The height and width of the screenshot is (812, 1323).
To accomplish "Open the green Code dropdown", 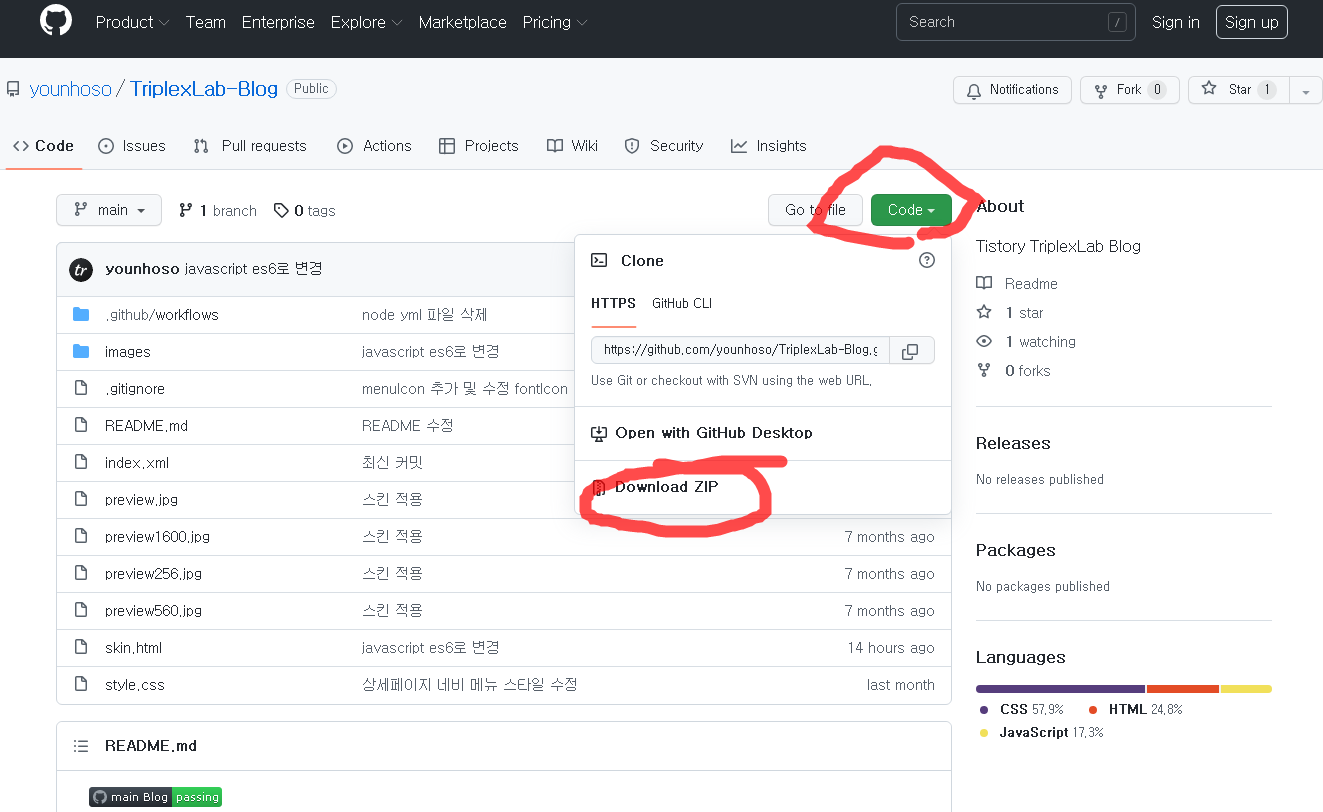I will coord(911,210).
